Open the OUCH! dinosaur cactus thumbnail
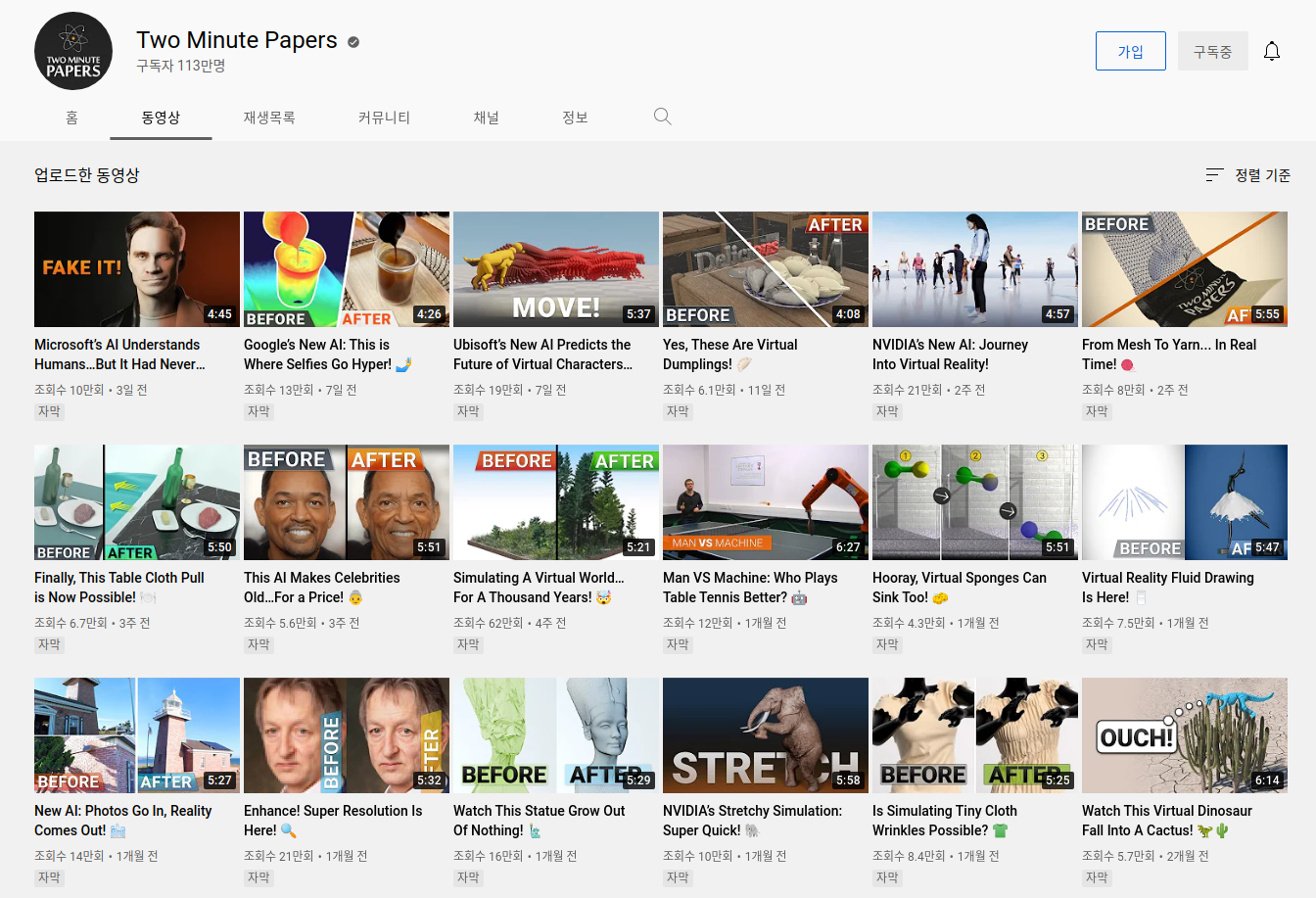The height and width of the screenshot is (898, 1316). click(1185, 735)
